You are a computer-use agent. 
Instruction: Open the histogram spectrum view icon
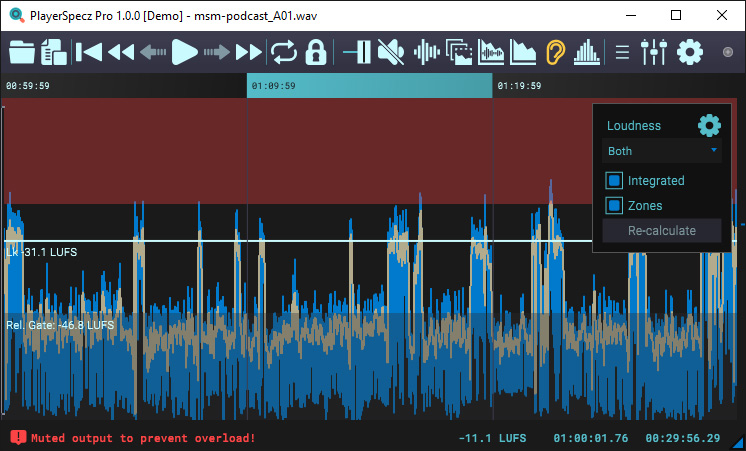(x=589, y=51)
